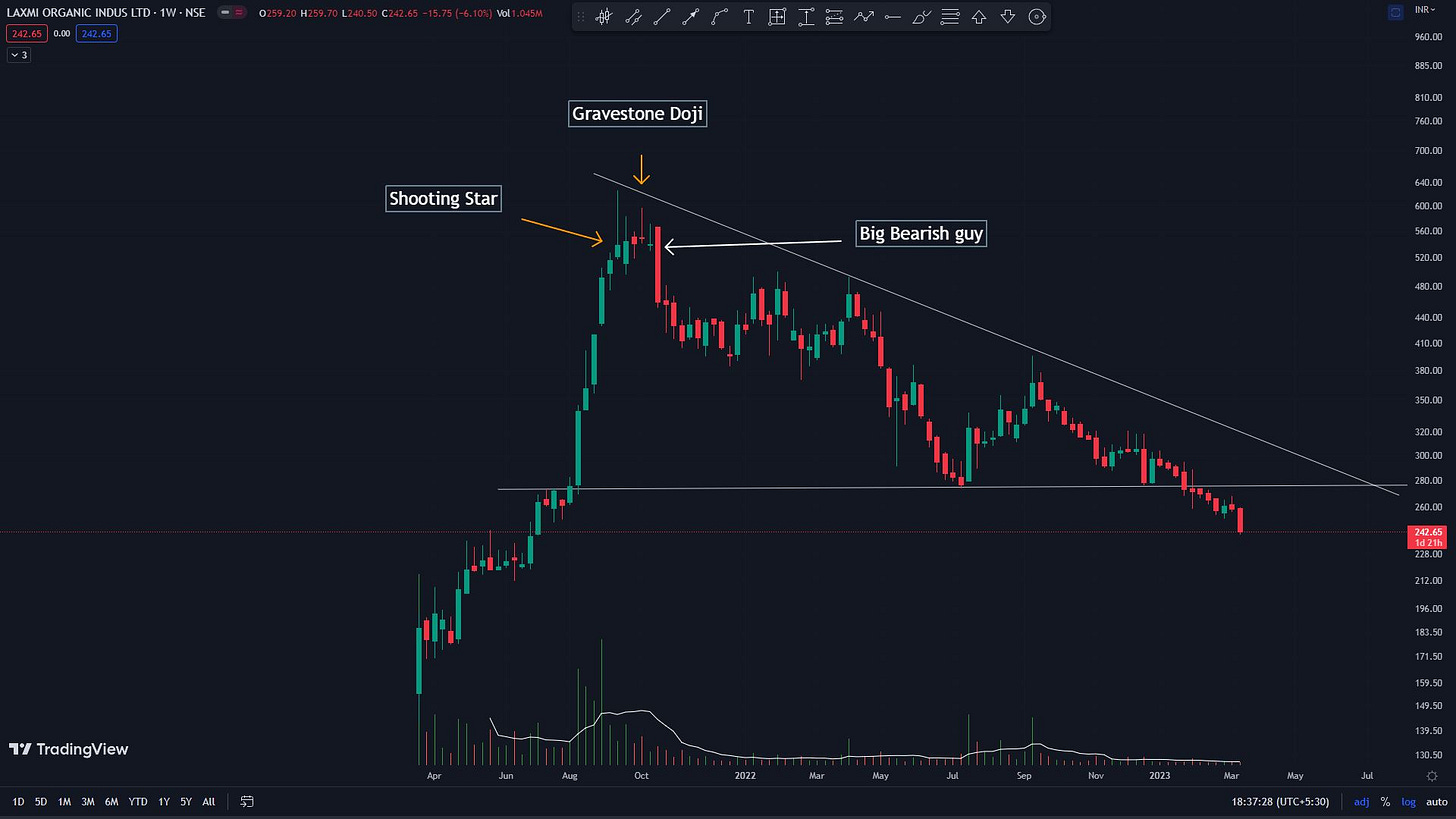Switch to 6M date range

click(x=111, y=802)
